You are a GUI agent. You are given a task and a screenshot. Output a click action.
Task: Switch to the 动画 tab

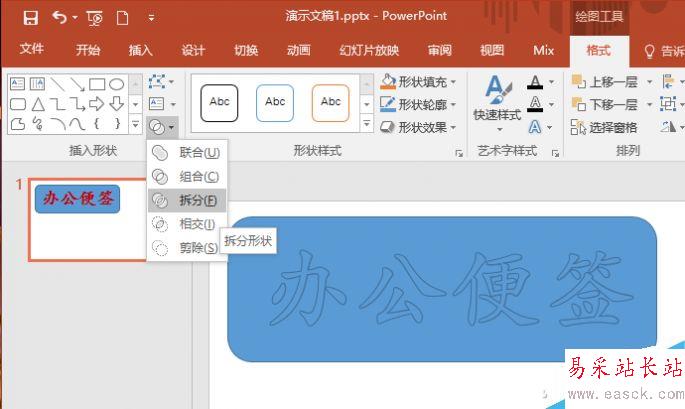click(x=298, y=50)
